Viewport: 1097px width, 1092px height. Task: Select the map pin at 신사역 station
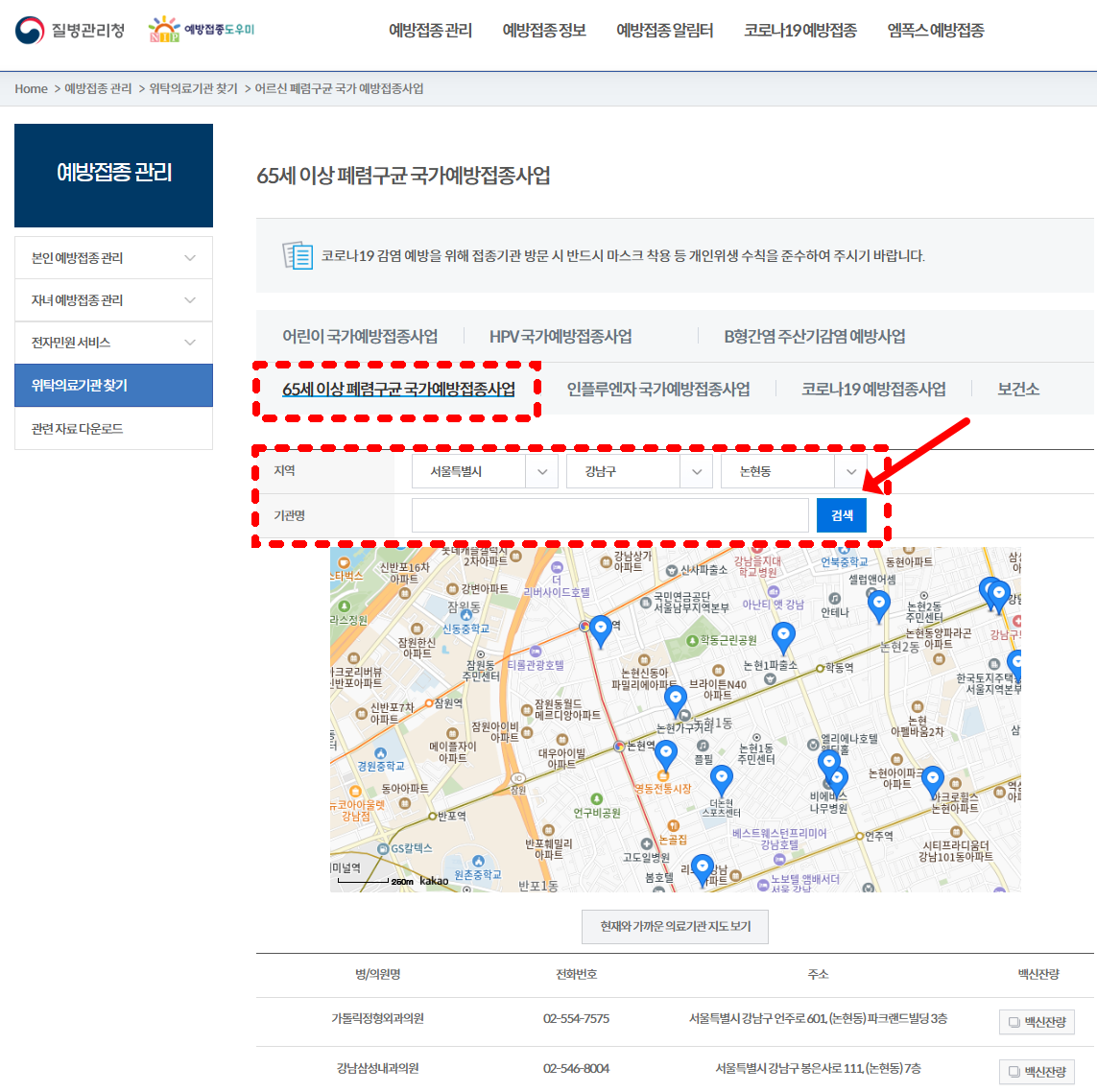click(600, 631)
